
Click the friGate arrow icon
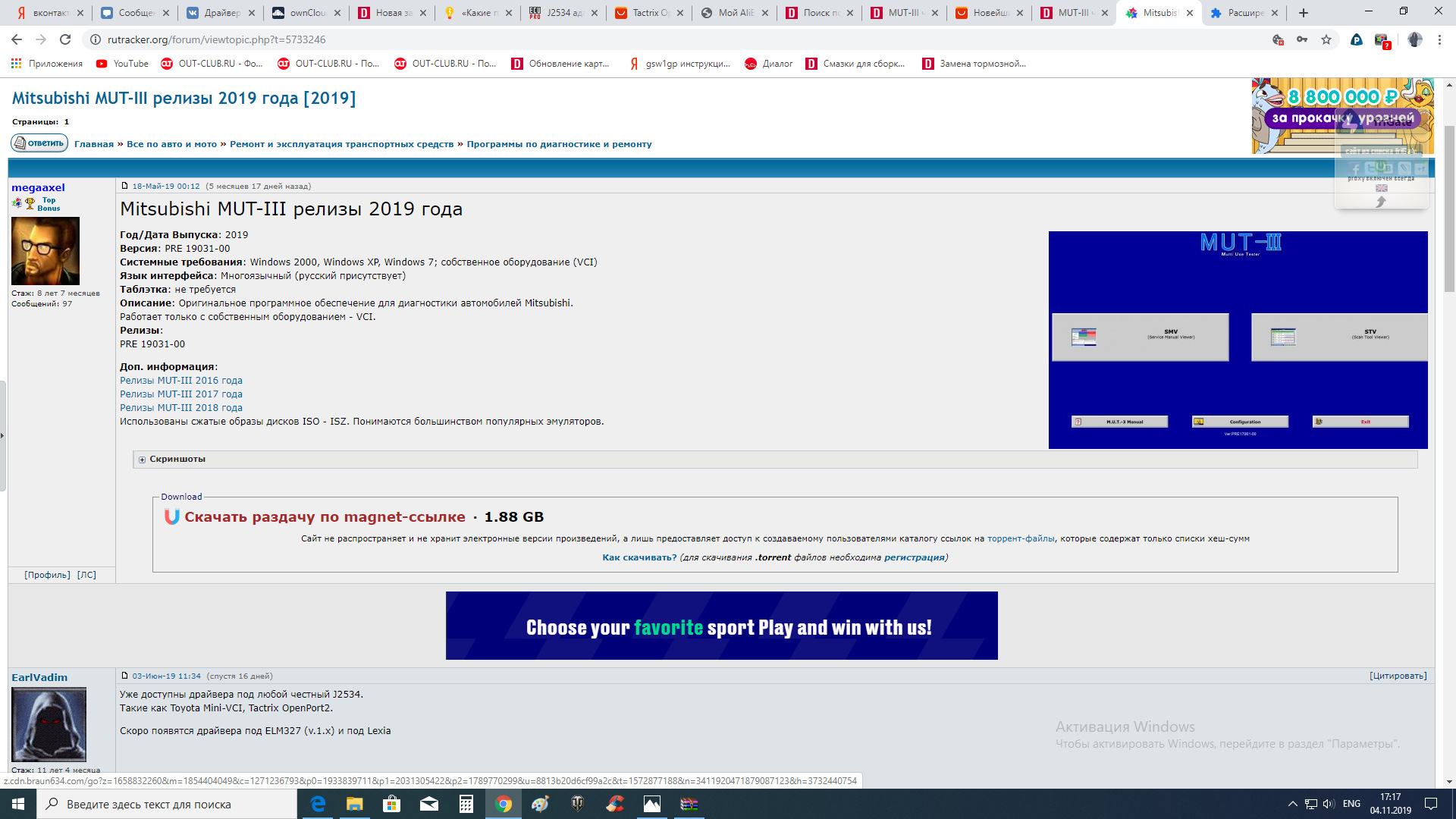[1381, 202]
